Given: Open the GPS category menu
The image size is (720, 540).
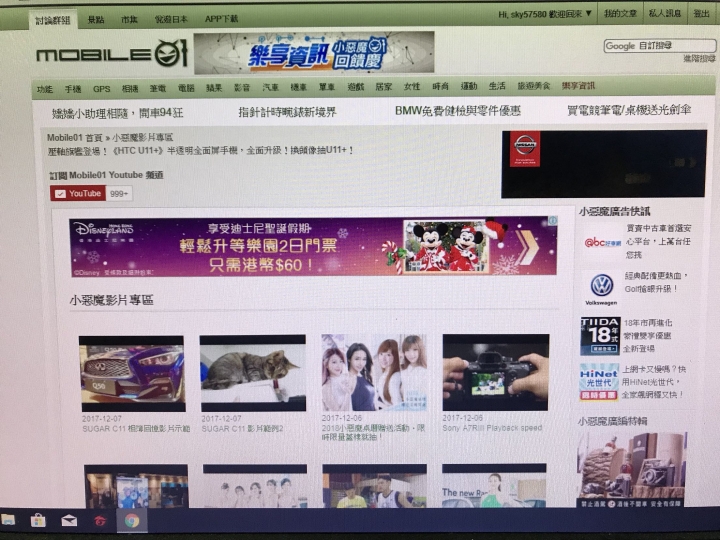Looking at the screenshot, I should (x=101, y=89).
